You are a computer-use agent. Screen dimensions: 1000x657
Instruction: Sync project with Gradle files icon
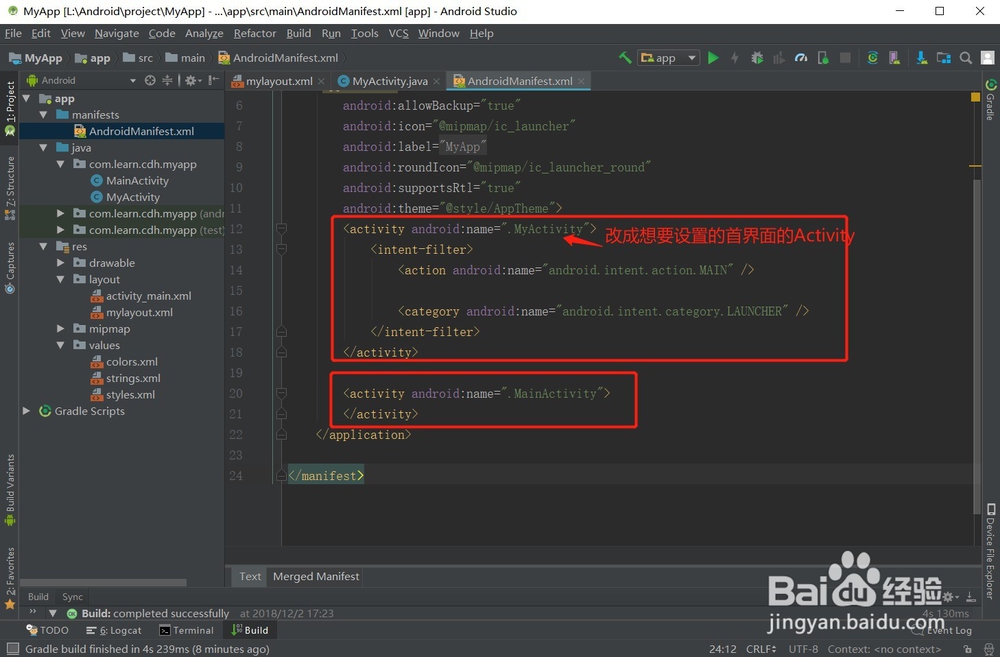click(x=872, y=58)
